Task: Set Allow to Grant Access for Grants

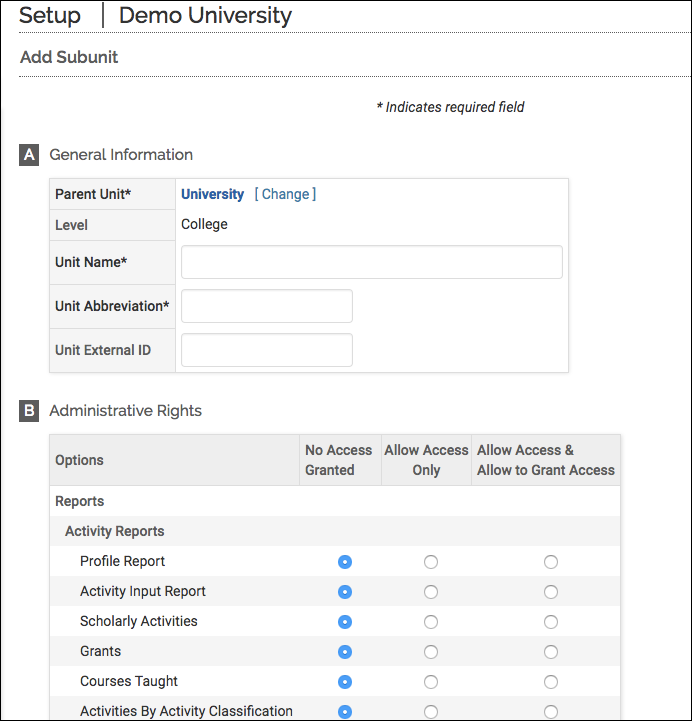Action: pos(551,652)
